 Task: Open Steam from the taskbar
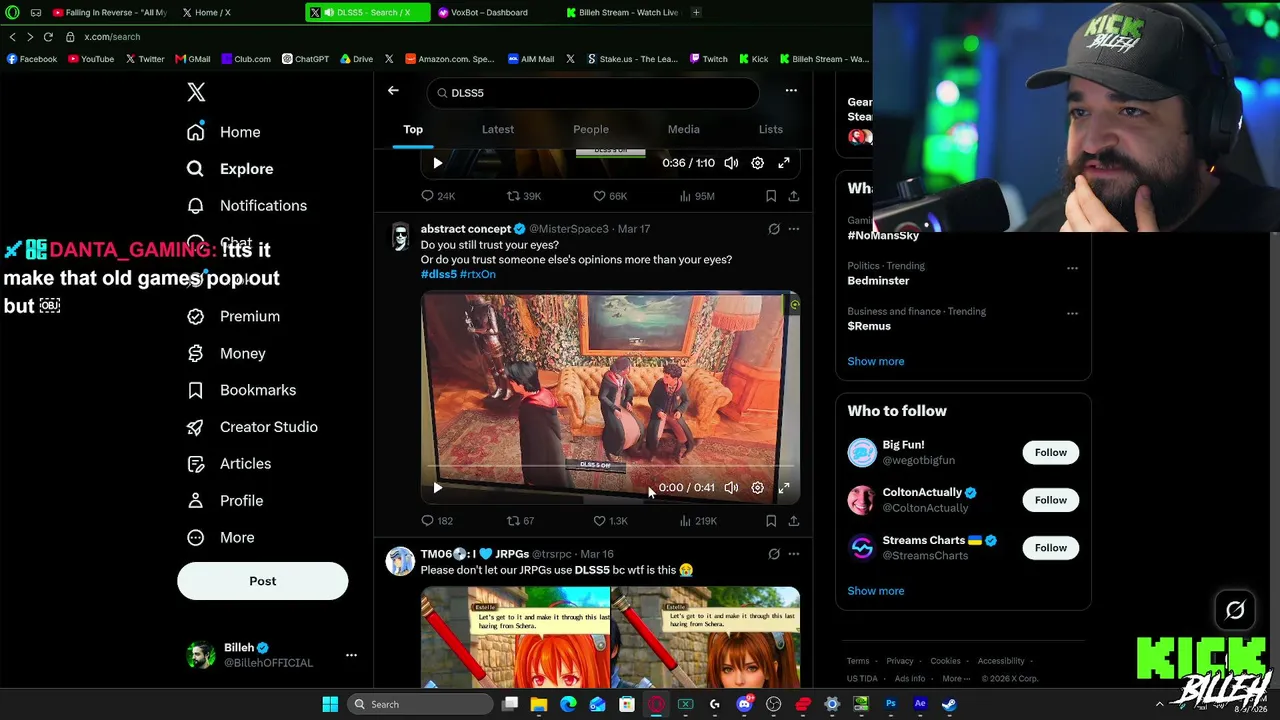click(x=949, y=704)
